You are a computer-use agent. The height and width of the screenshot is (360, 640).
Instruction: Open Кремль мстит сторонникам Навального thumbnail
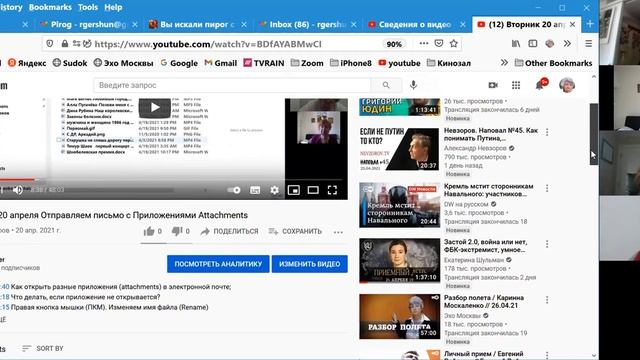tap(399, 204)
